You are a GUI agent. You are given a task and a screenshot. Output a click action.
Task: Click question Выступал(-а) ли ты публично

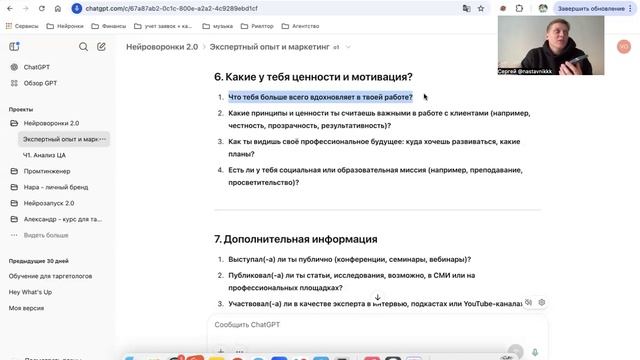(349, 259)
